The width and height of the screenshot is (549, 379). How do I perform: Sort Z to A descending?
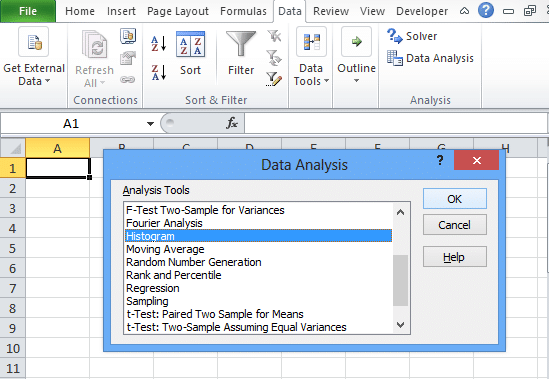(x=158, y=72)
